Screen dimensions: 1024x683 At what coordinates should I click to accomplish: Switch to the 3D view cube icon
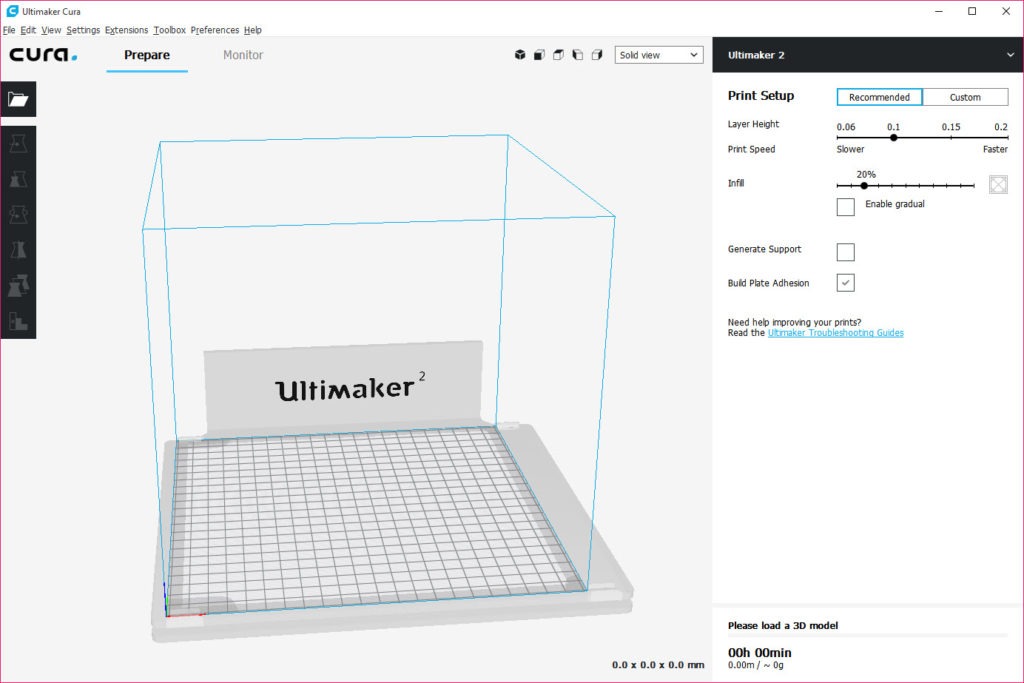[520, 55]
